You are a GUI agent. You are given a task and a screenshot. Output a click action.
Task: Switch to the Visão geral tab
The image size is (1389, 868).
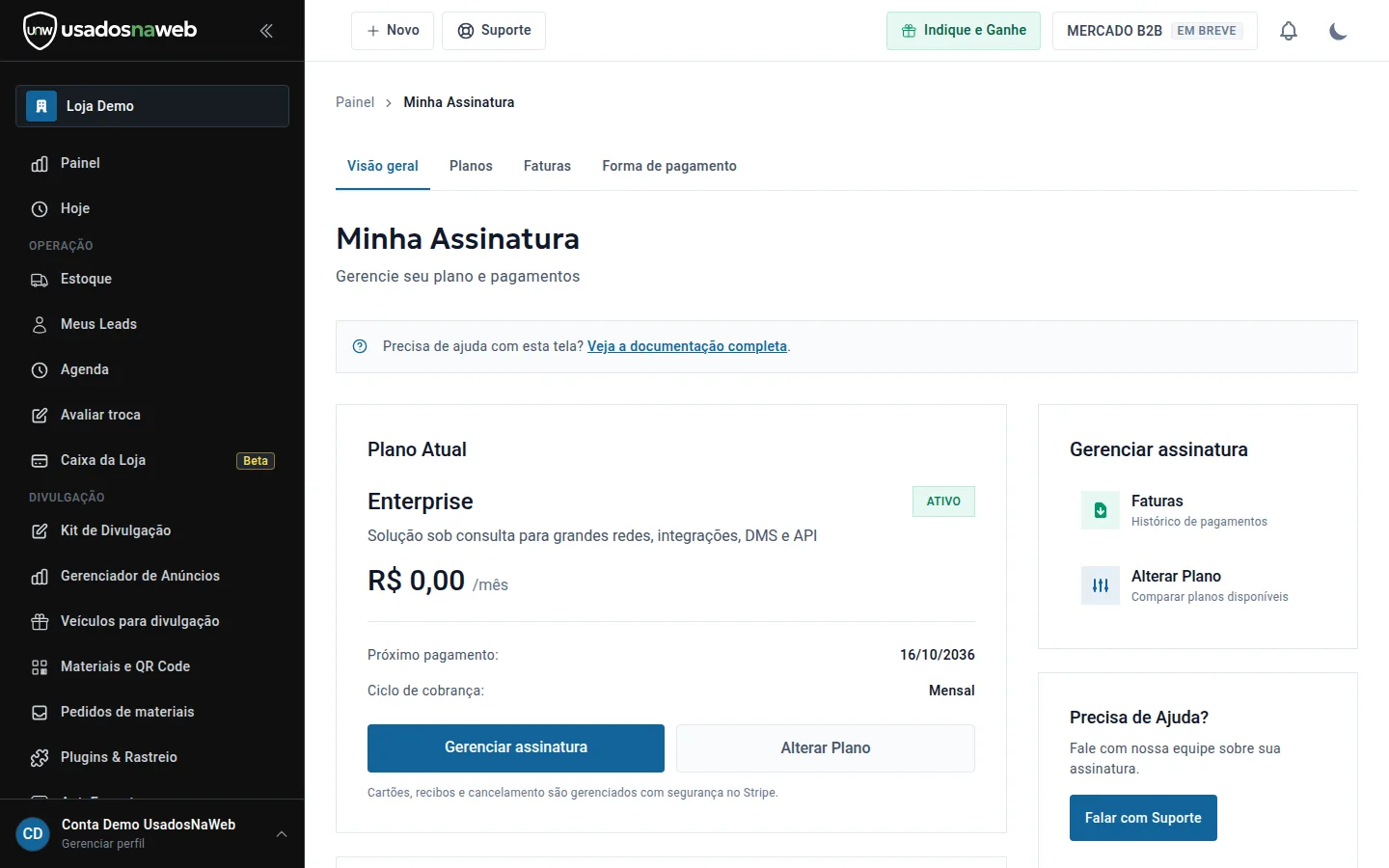pos(383,166)
